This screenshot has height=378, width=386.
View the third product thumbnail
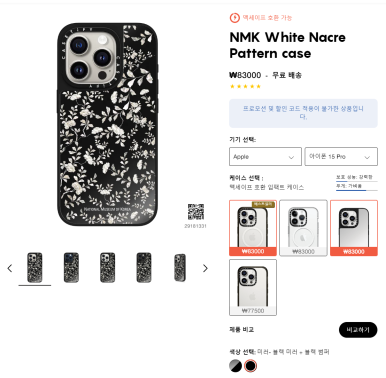108,268
